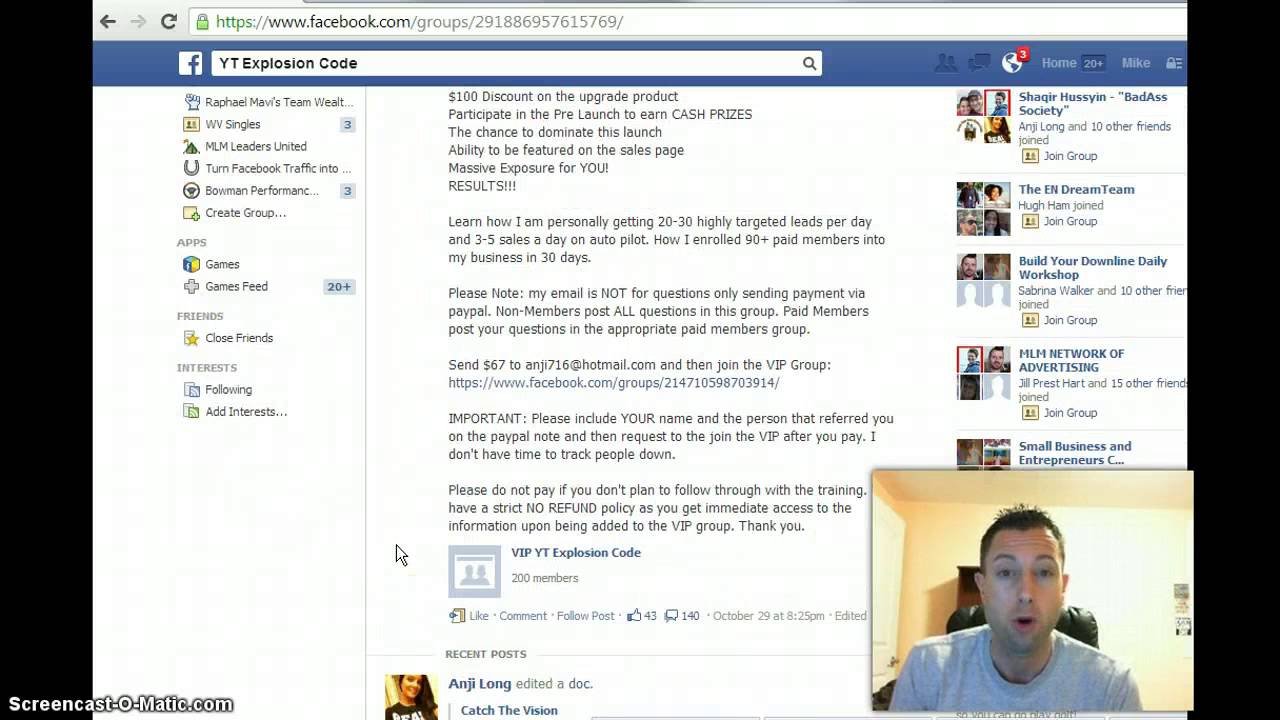Click Anji Long's profile picture
Image resolution: width=1280 pixels, height=720 pixels.
411,697
